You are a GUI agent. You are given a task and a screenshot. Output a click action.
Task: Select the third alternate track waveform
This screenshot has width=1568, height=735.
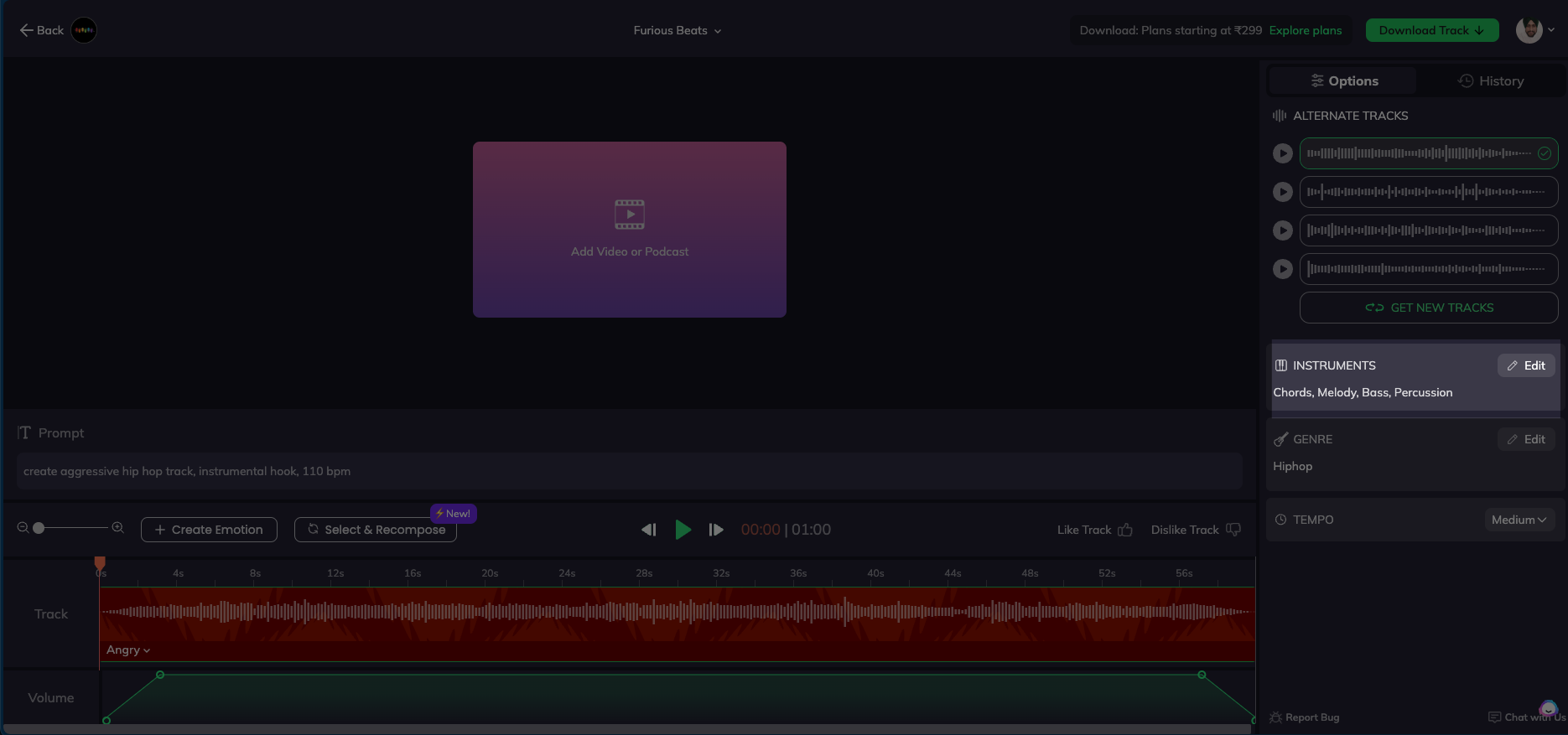click(x=1428, y=230)
